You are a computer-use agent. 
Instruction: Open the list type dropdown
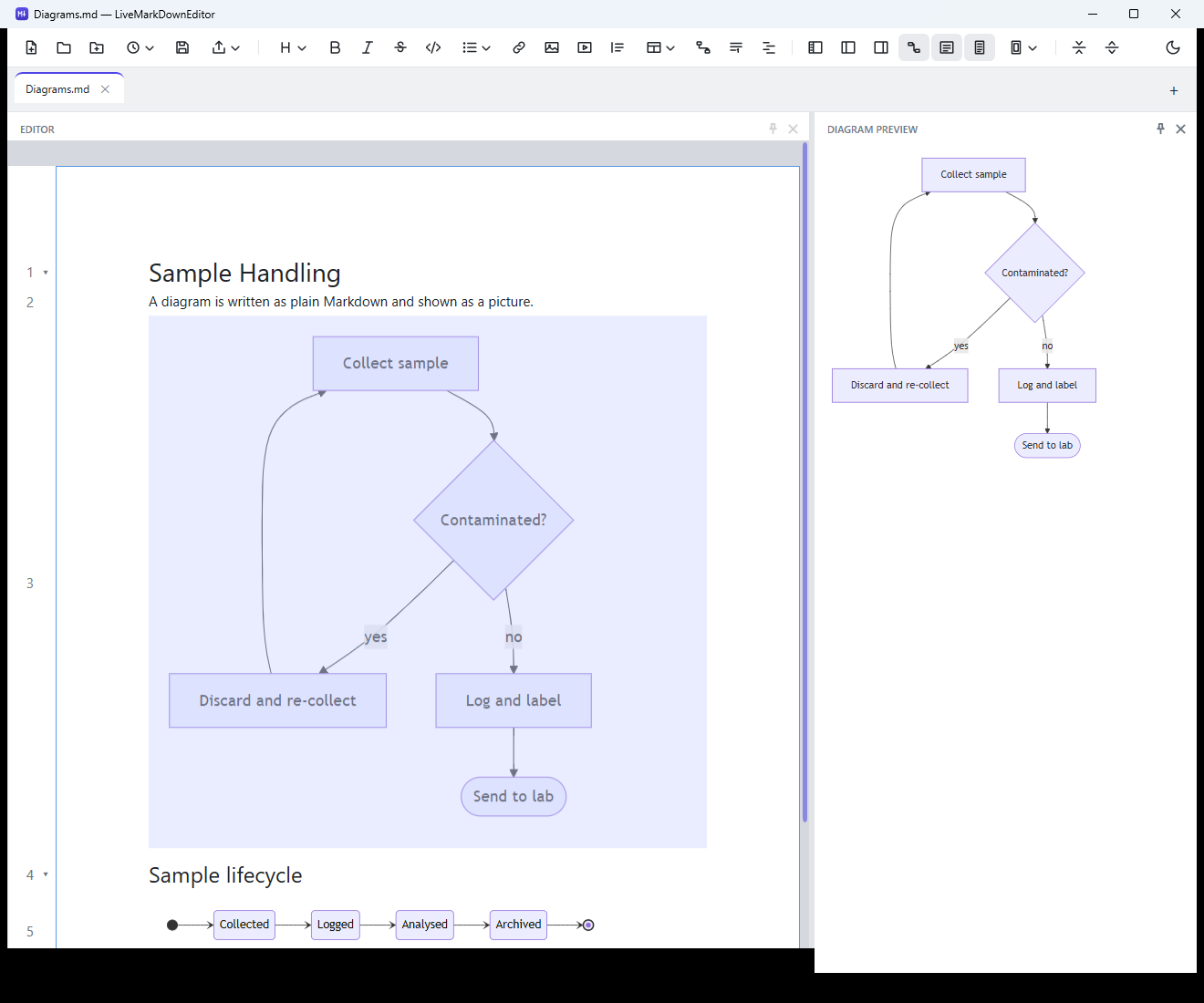476,47
